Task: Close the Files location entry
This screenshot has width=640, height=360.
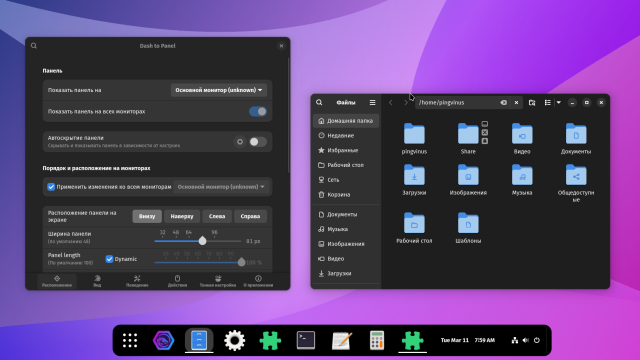Action: pyautogui.click(x=516, y=102)
